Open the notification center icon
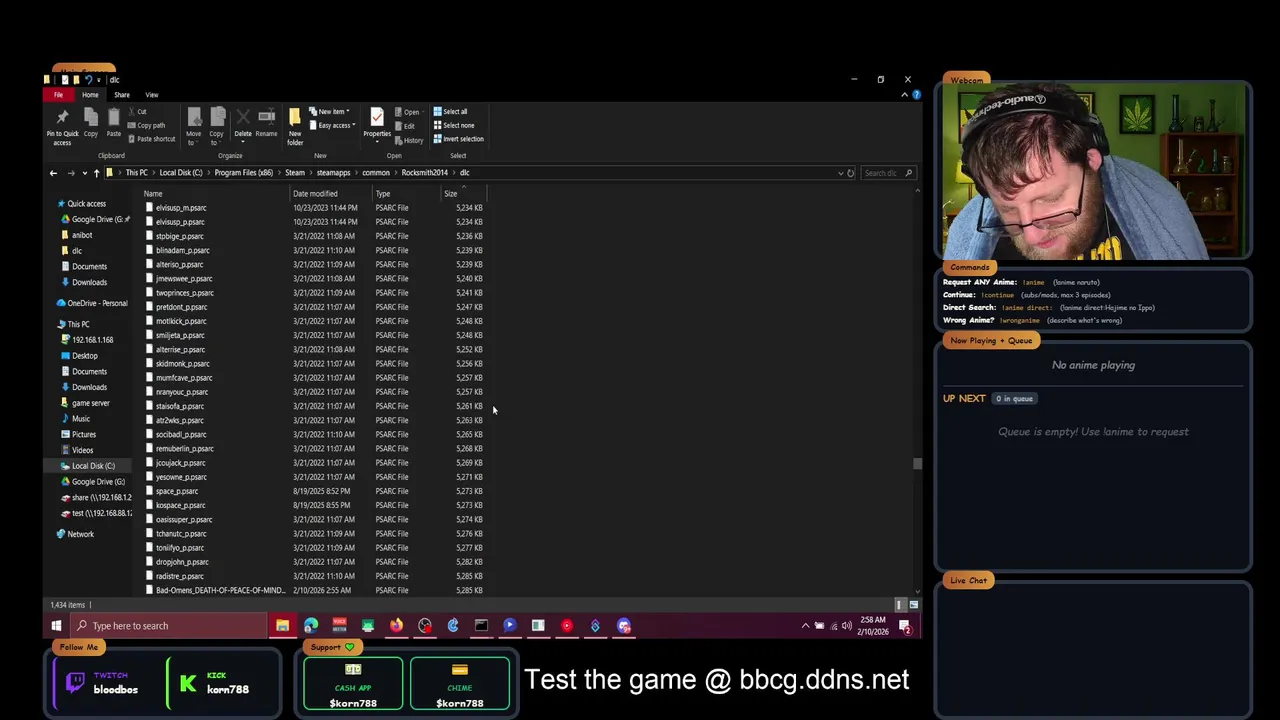Image resolution: width=1280 pixels, height=720 pixels. 905,626
